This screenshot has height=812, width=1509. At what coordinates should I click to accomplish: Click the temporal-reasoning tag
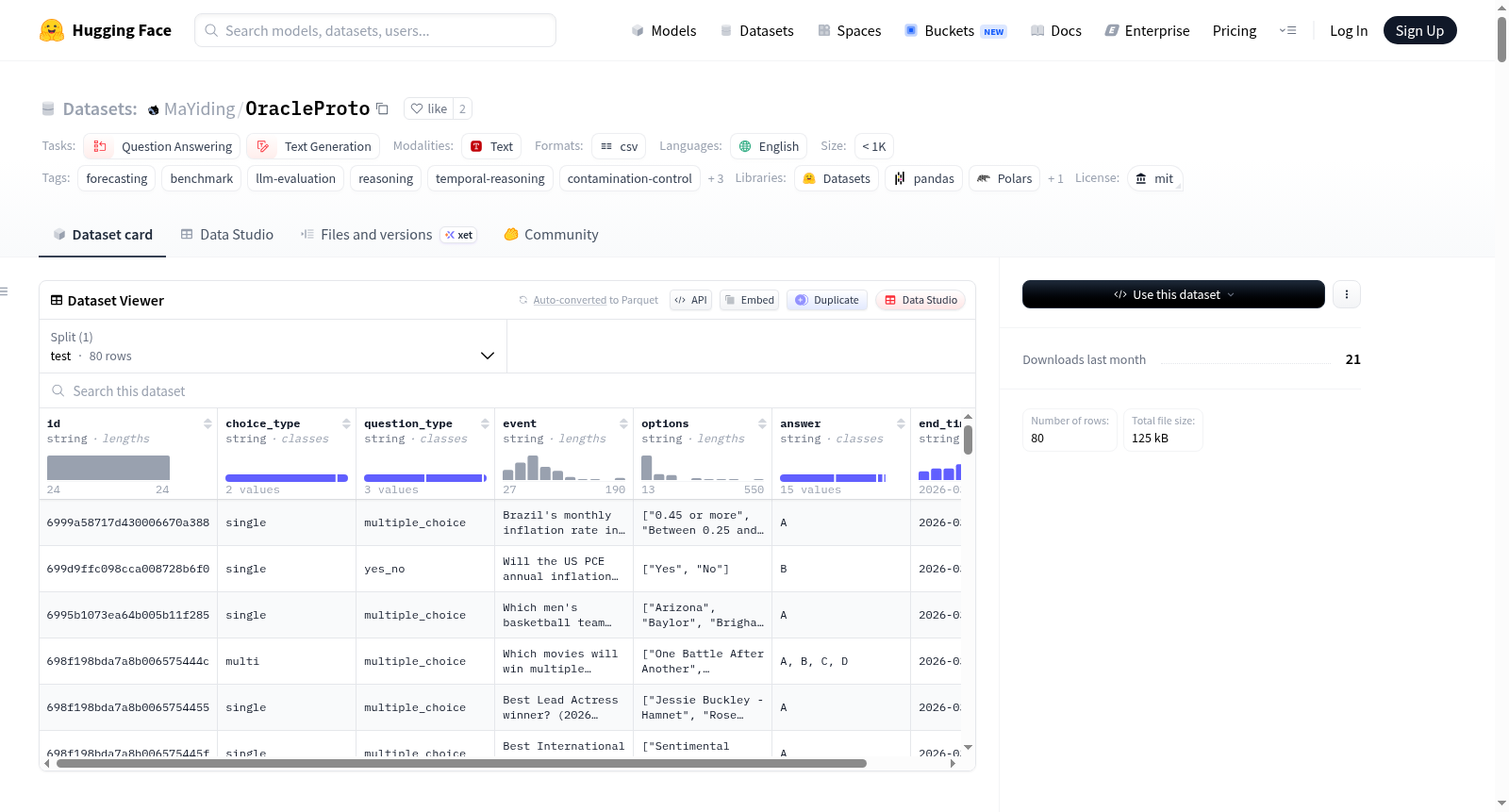pos(489,178)
